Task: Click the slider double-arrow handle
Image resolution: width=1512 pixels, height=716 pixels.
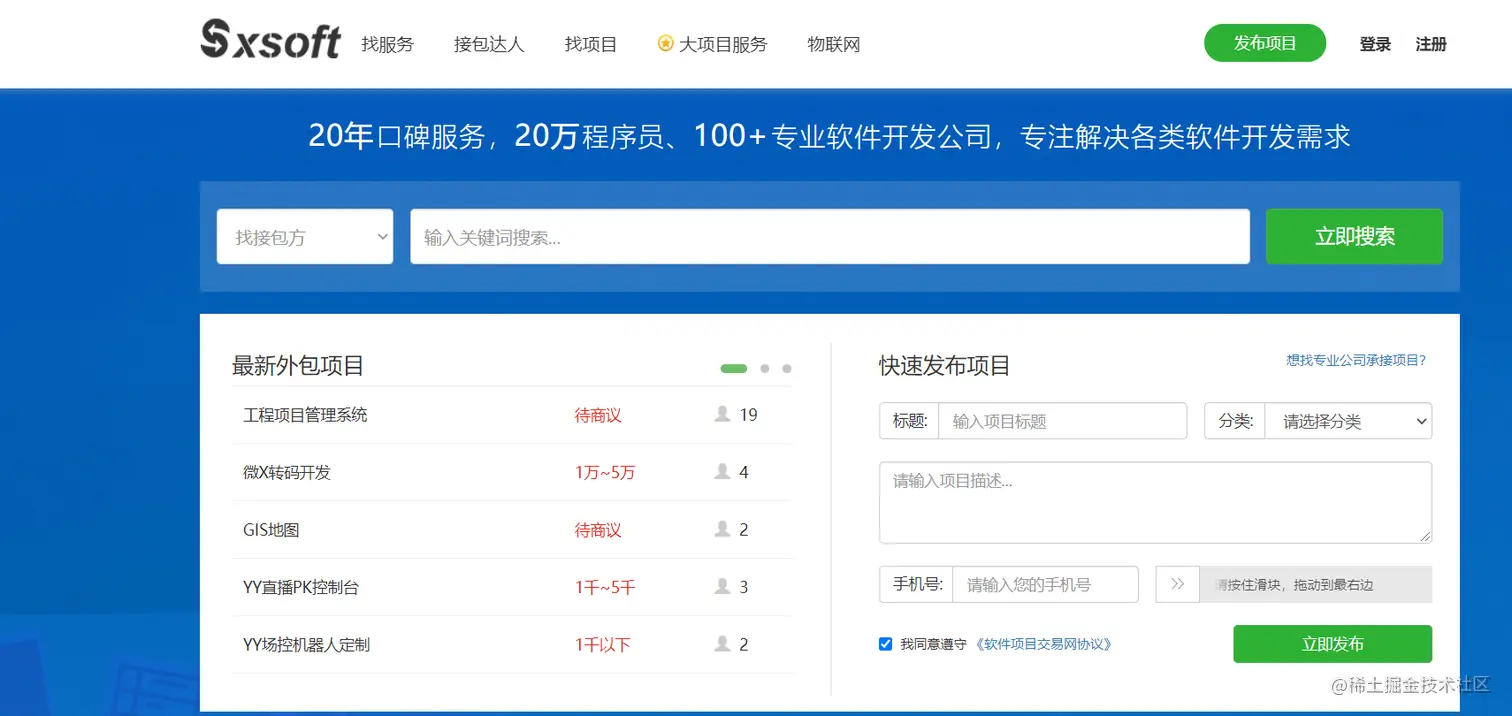Action: point(1178,584)
